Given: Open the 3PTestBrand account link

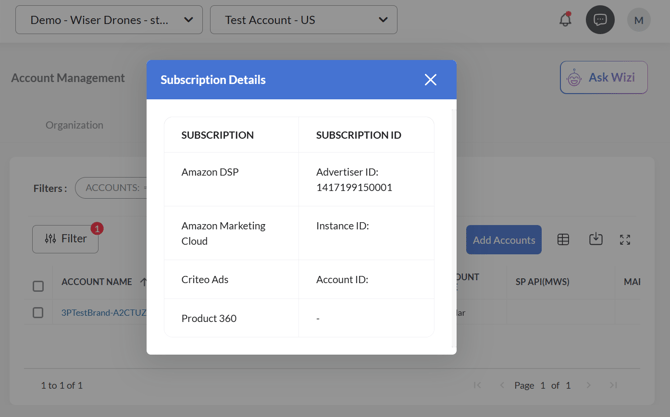Looking at the screenshot, I should [x=103, y=313].
